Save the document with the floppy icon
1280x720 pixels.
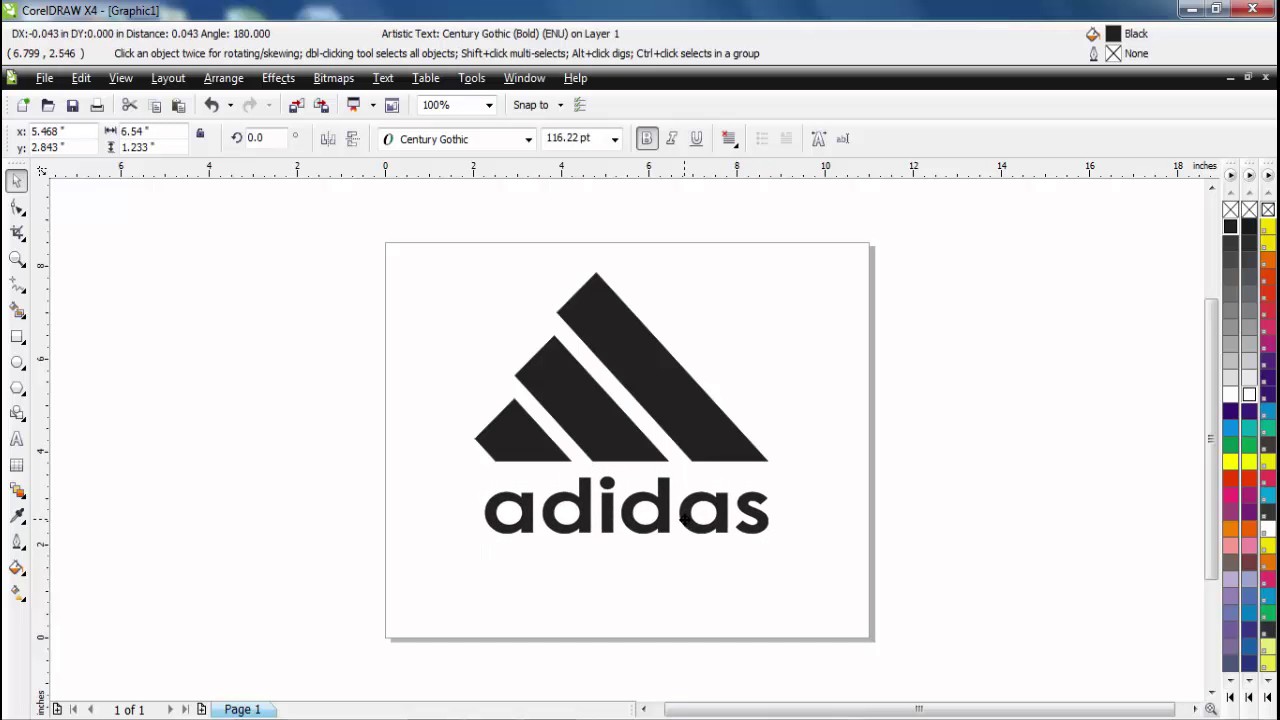point(72,105)
